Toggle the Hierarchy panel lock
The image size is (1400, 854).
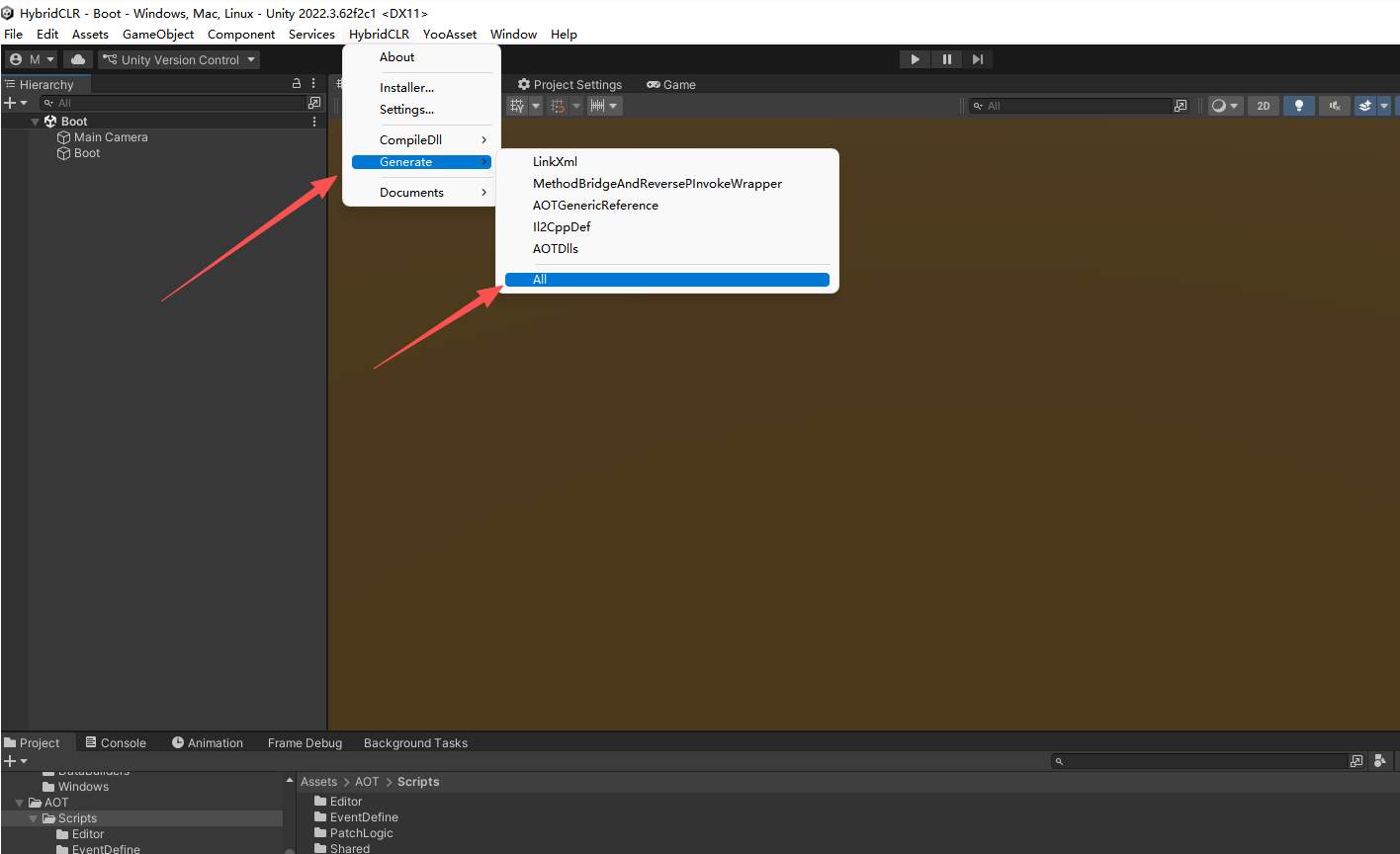coord(297,84)
